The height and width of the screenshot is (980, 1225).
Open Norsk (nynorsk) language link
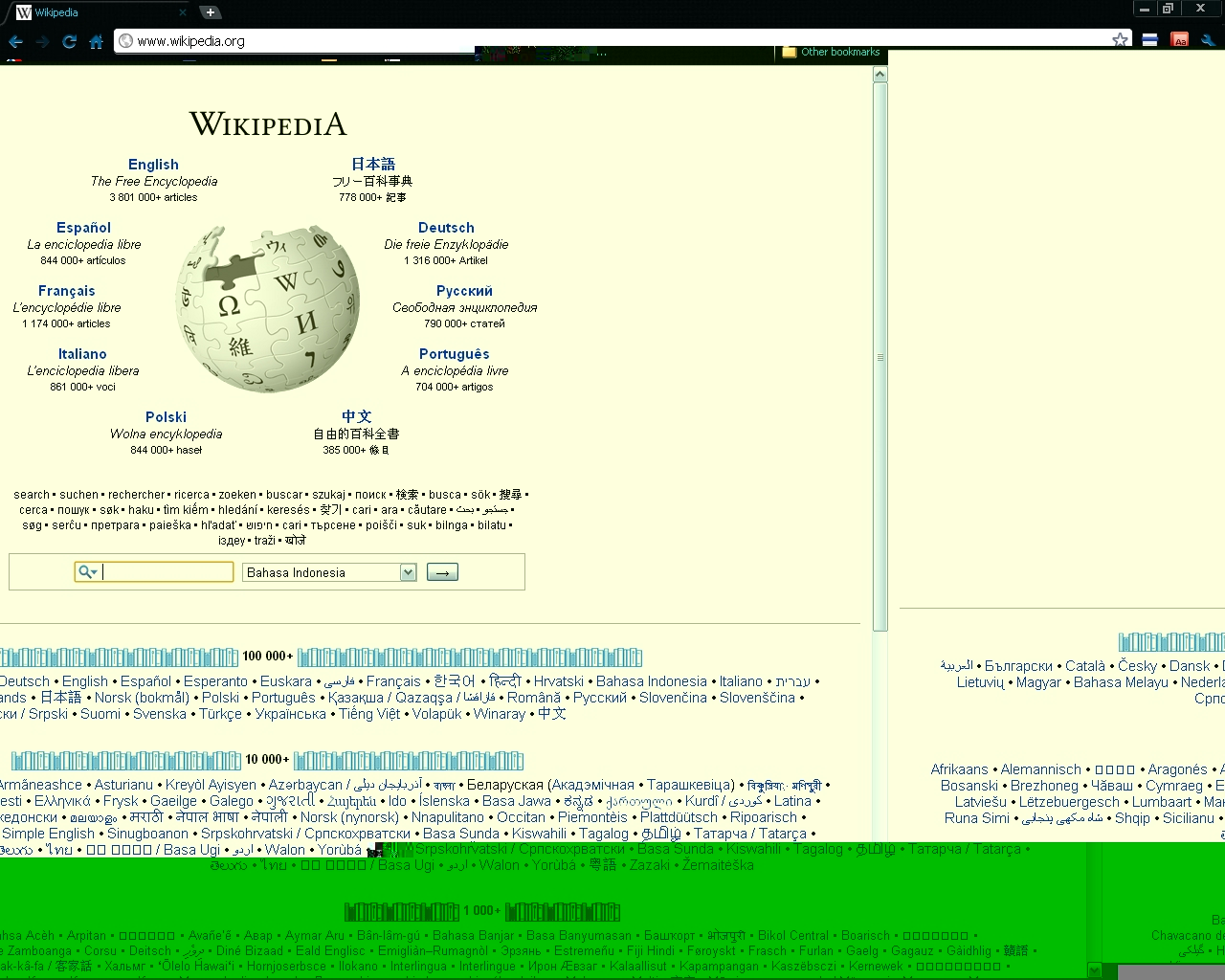point(349,817)
